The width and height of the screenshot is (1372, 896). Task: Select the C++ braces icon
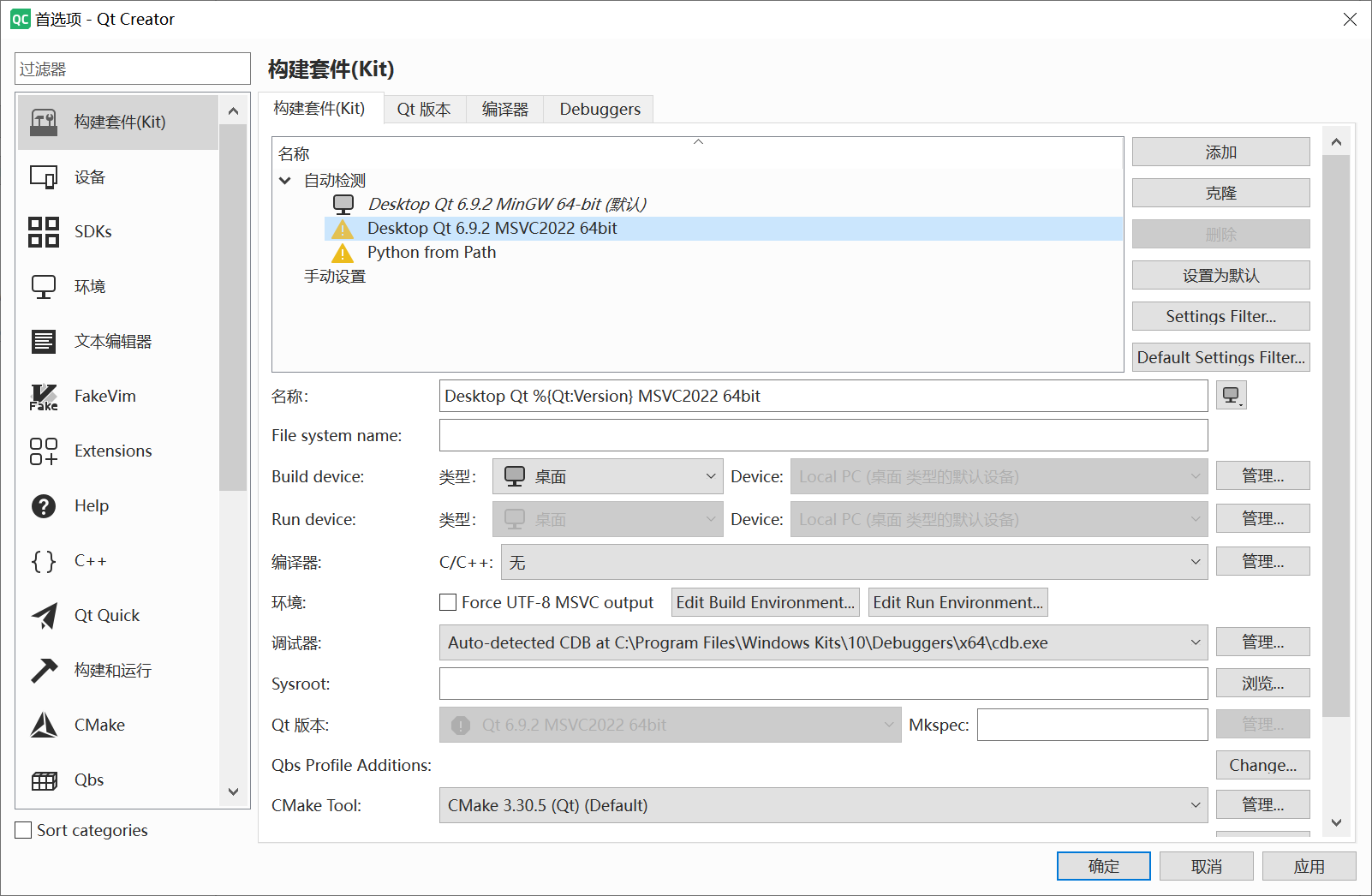click(x=44, y=561)
